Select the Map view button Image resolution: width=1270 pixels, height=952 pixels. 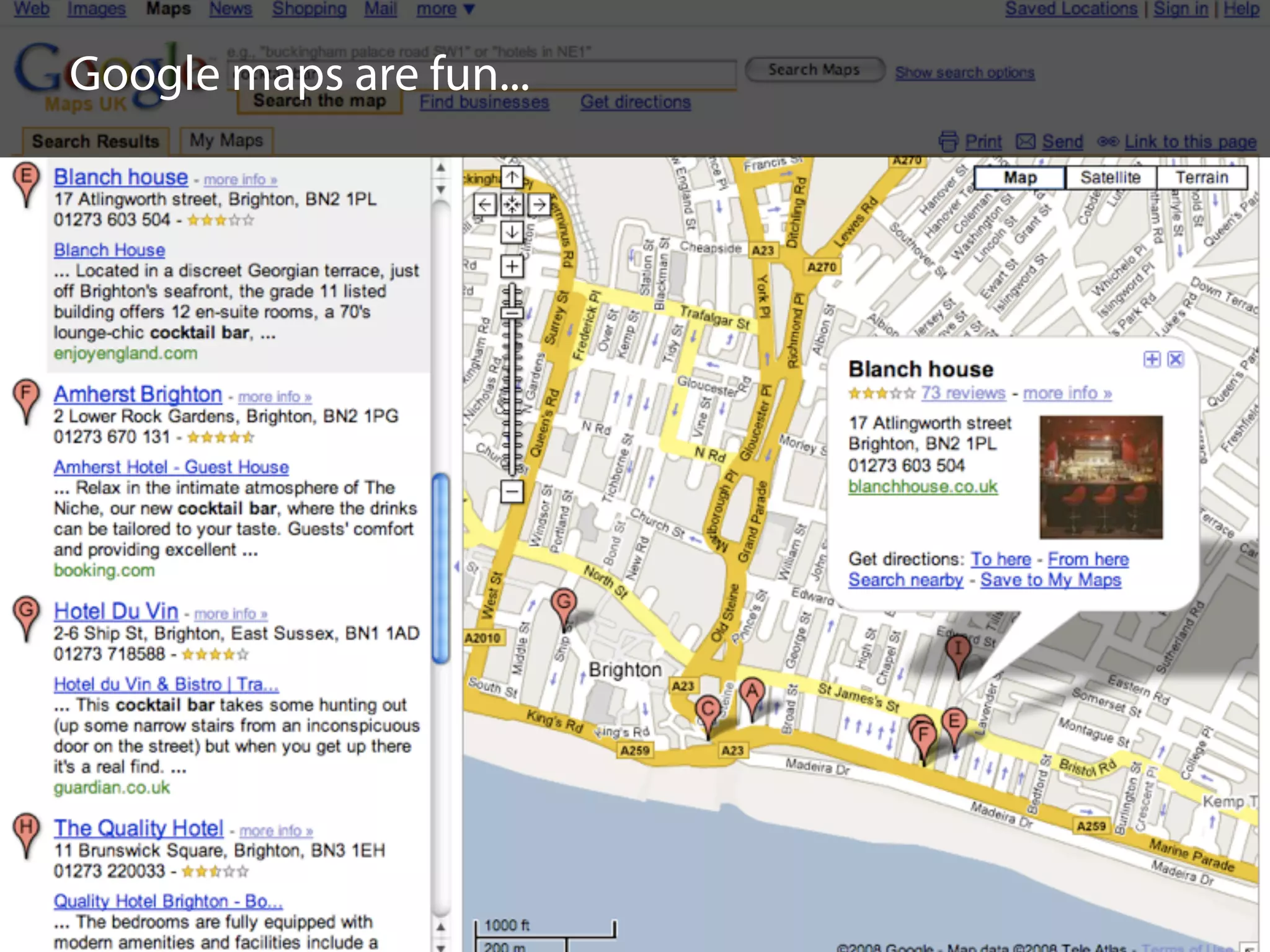[1019, 178]
